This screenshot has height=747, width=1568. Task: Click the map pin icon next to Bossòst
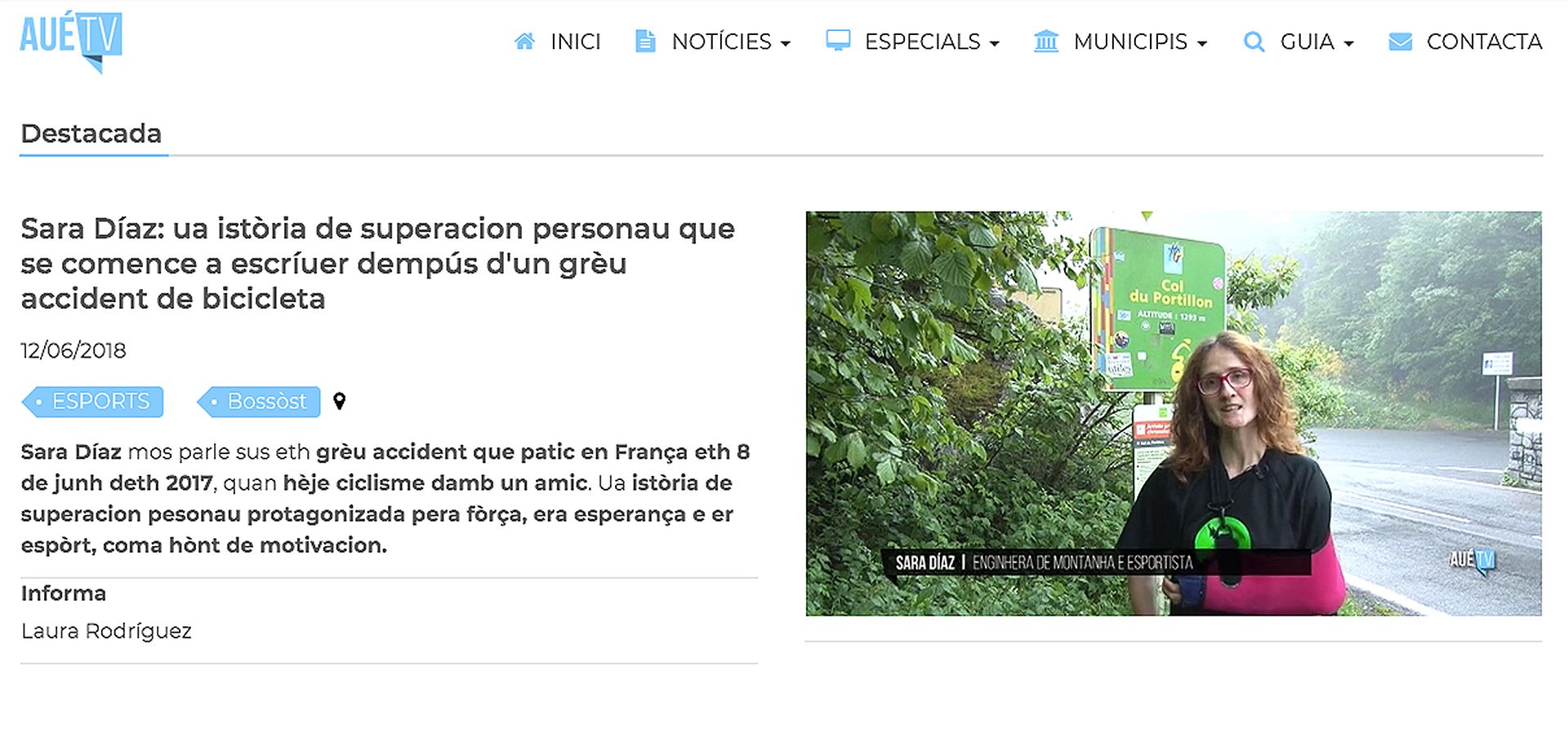[x=340, y=401]
